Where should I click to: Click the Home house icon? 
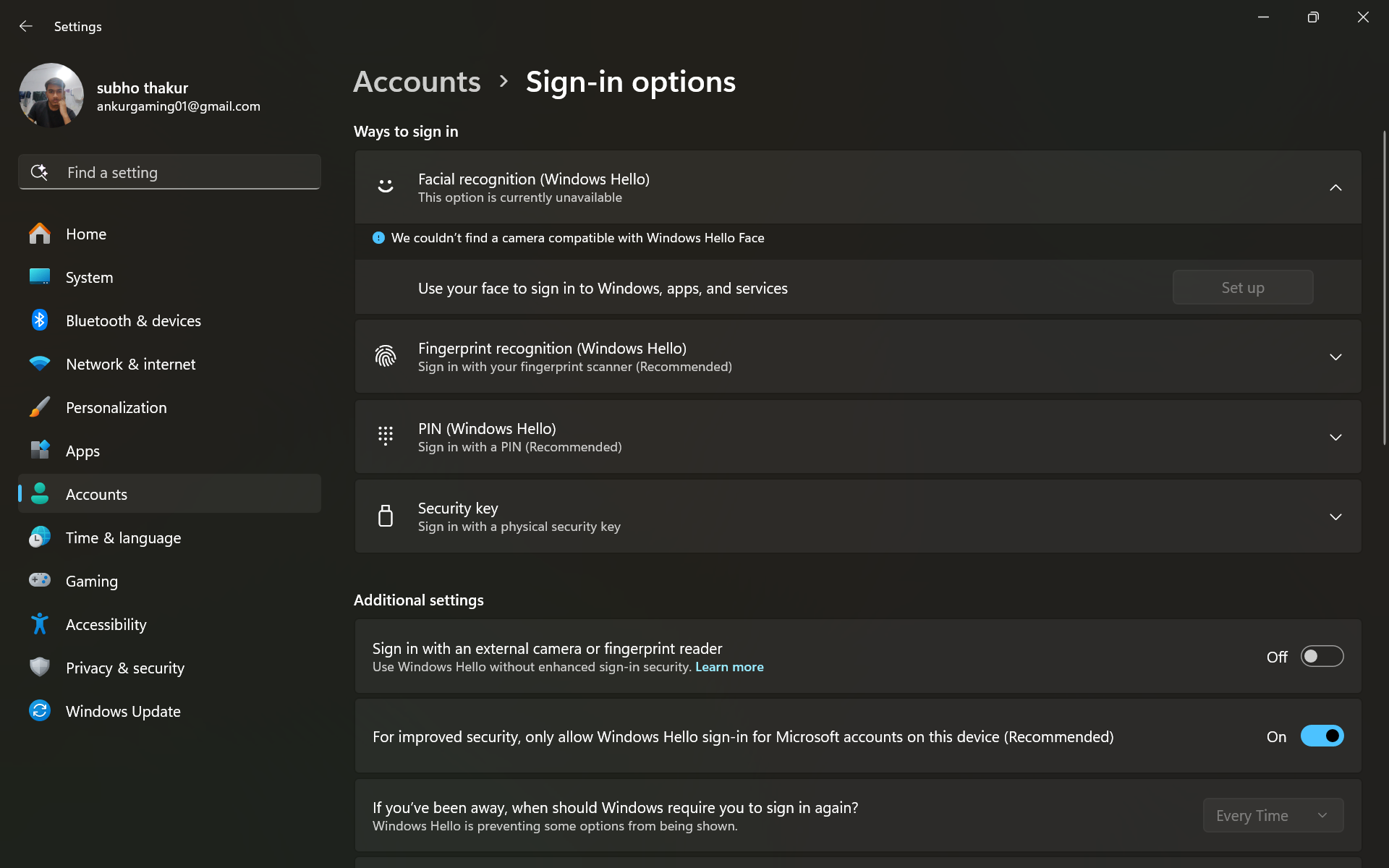point(40,234)
